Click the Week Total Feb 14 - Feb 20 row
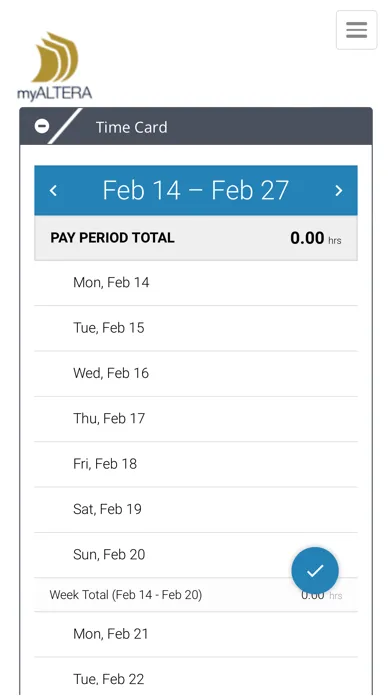 196,595
